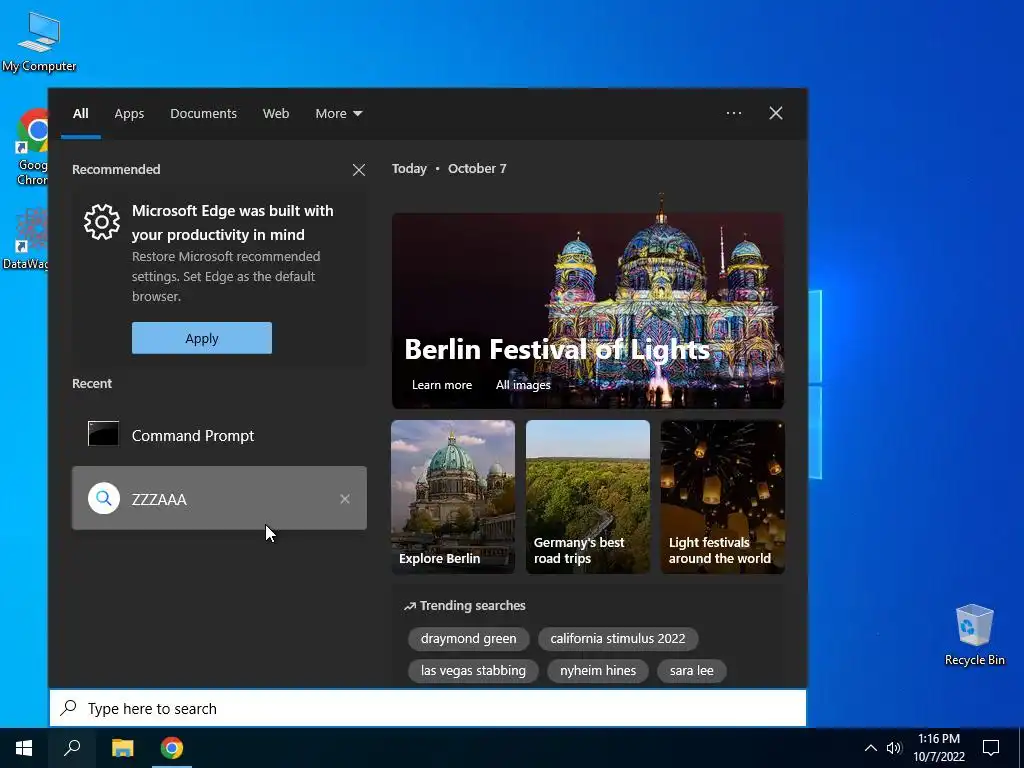The image size is (1024, 768).
Task: Click the Recent section label
Action: point(91,383)
